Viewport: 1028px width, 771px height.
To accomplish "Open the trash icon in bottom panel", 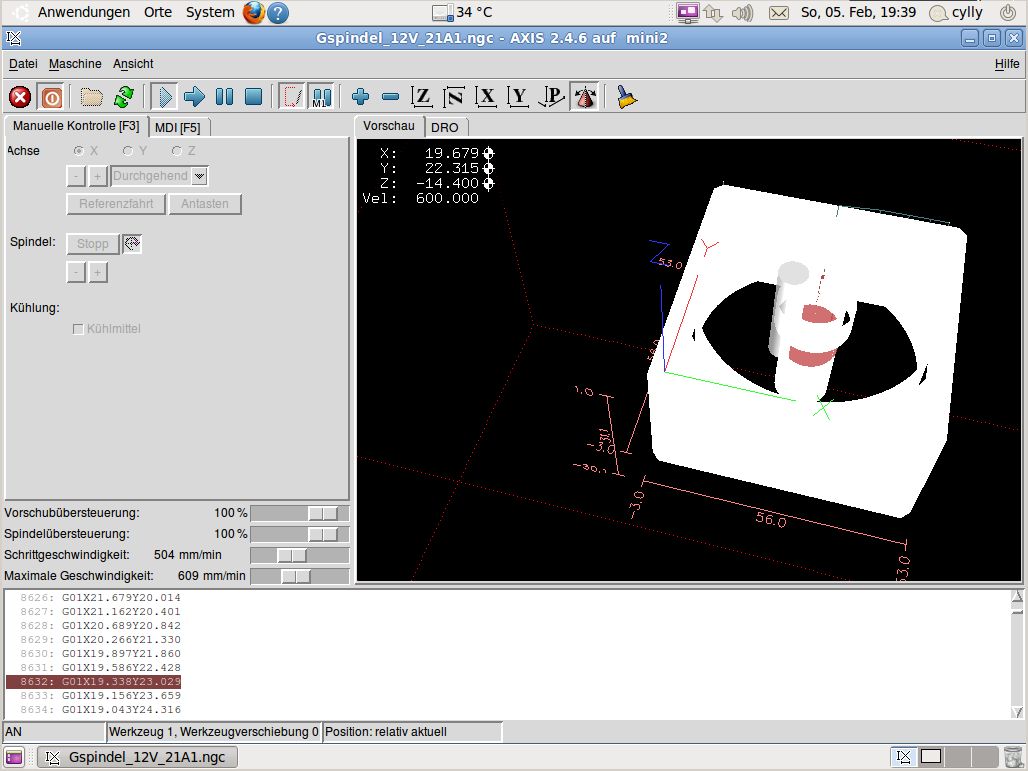I will tap(1013, 757).
